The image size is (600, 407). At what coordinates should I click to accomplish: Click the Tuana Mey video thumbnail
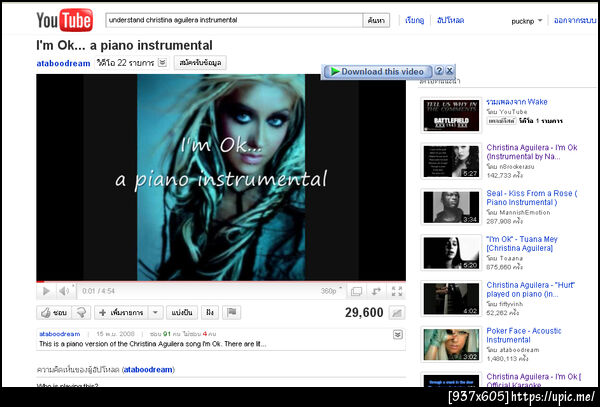[x=451, y=253]
